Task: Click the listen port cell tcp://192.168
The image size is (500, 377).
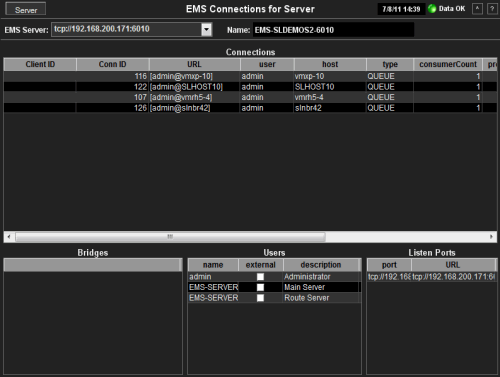Action: [389, 277]
